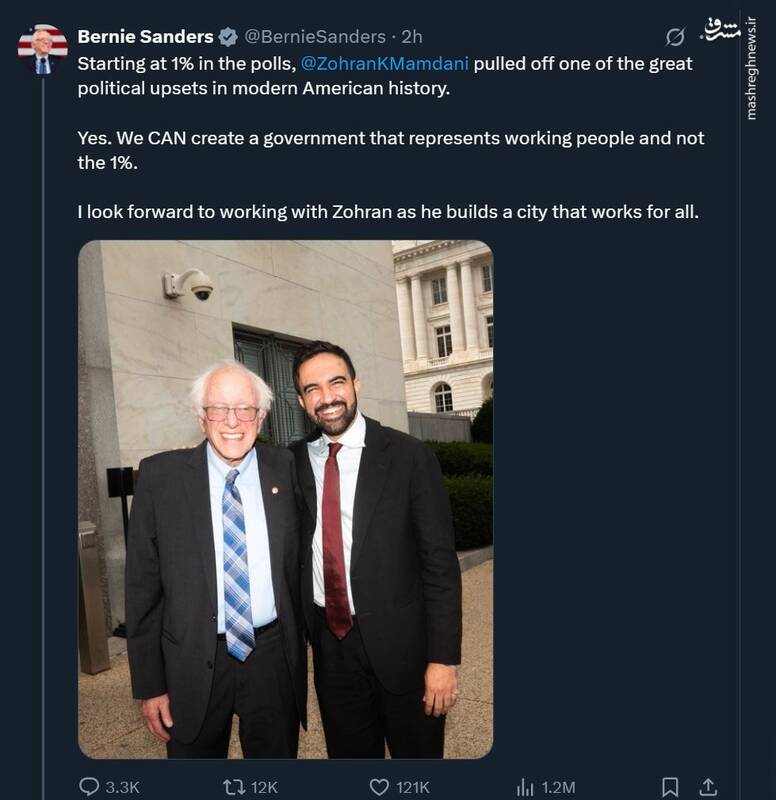Click the verified badge next to Bernie Sanders

228,37
